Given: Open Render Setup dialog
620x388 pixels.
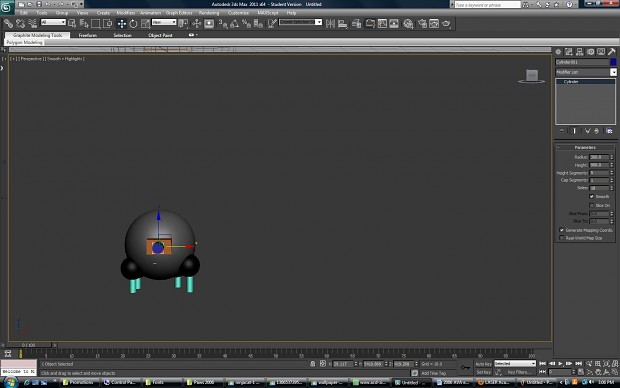Looking at the screenshot, I should [422, 24].
